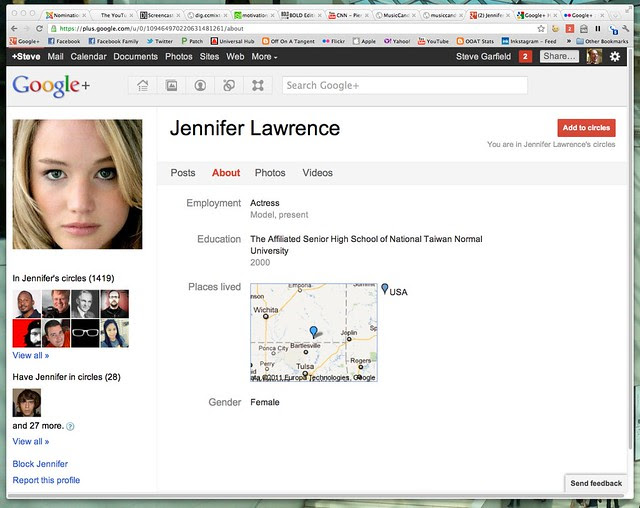Switch to the Posts tab
The height and width of the screenshot is (508, 640).
point(183,173)
